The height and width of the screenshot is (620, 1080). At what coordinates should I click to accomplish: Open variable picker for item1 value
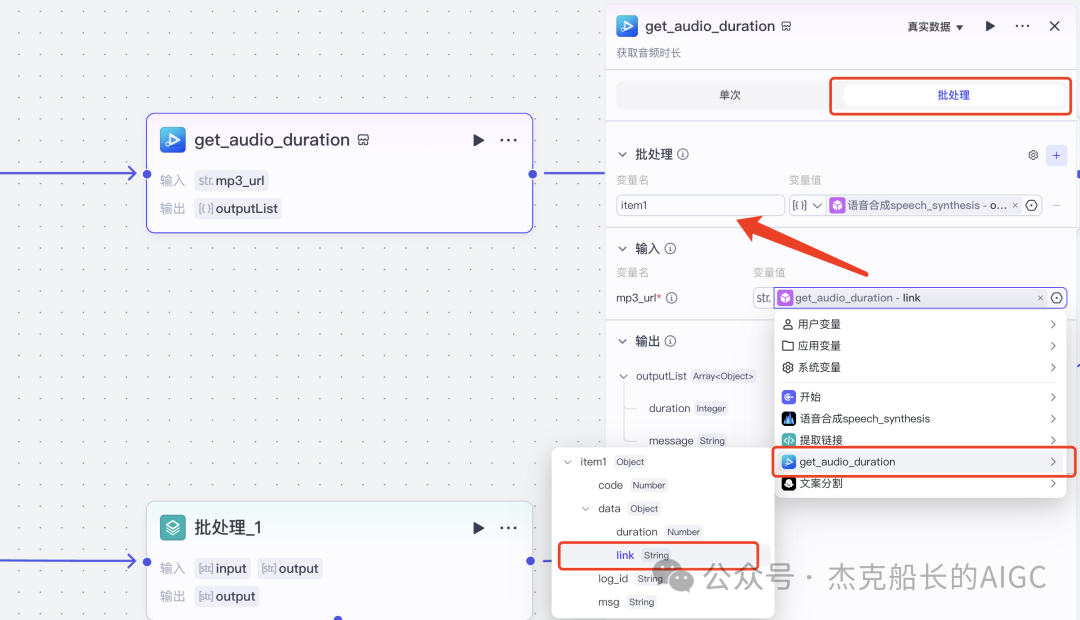[x=1031, y=205]
